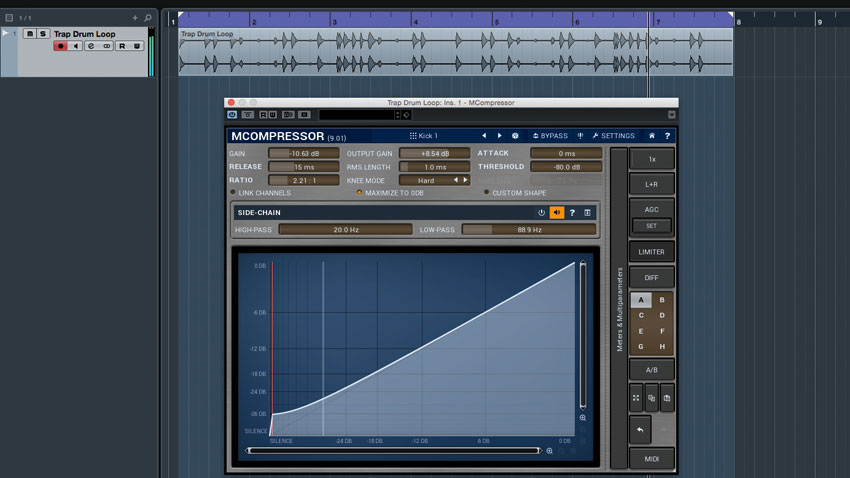Expand Meters & Multiparameters side panel
850x478 pixels.
619,308
